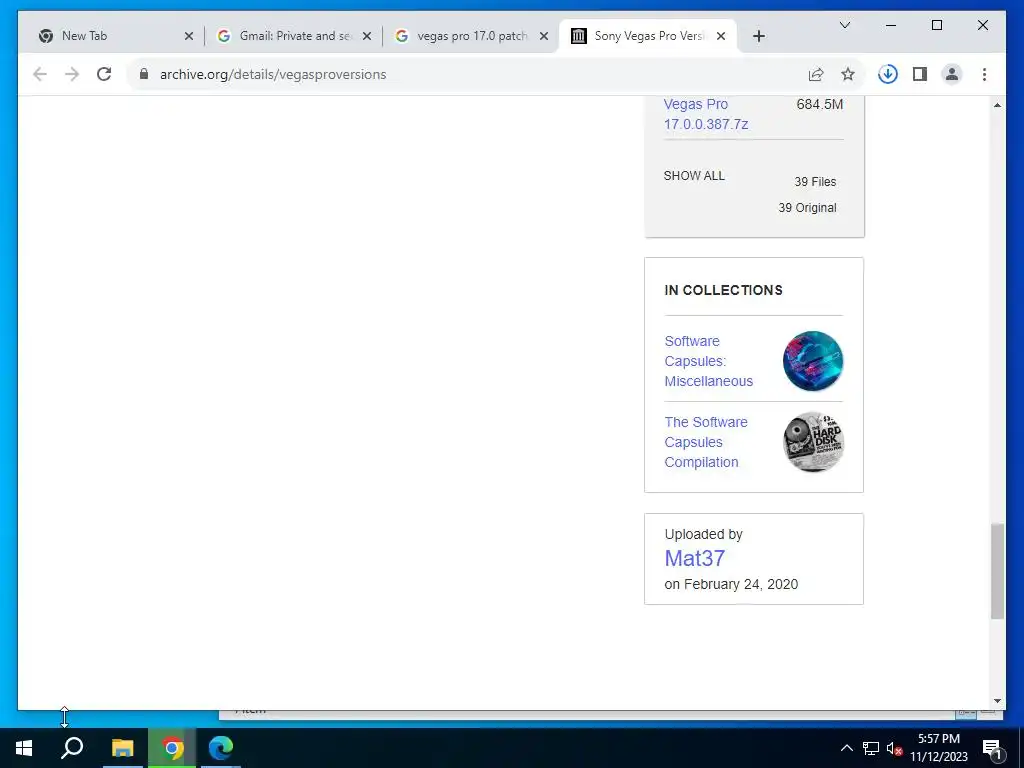The width and height of the screenshot is (1024, 768).
Task: Switch to vegas pro 17.0 patch tab
Action: 472,36
